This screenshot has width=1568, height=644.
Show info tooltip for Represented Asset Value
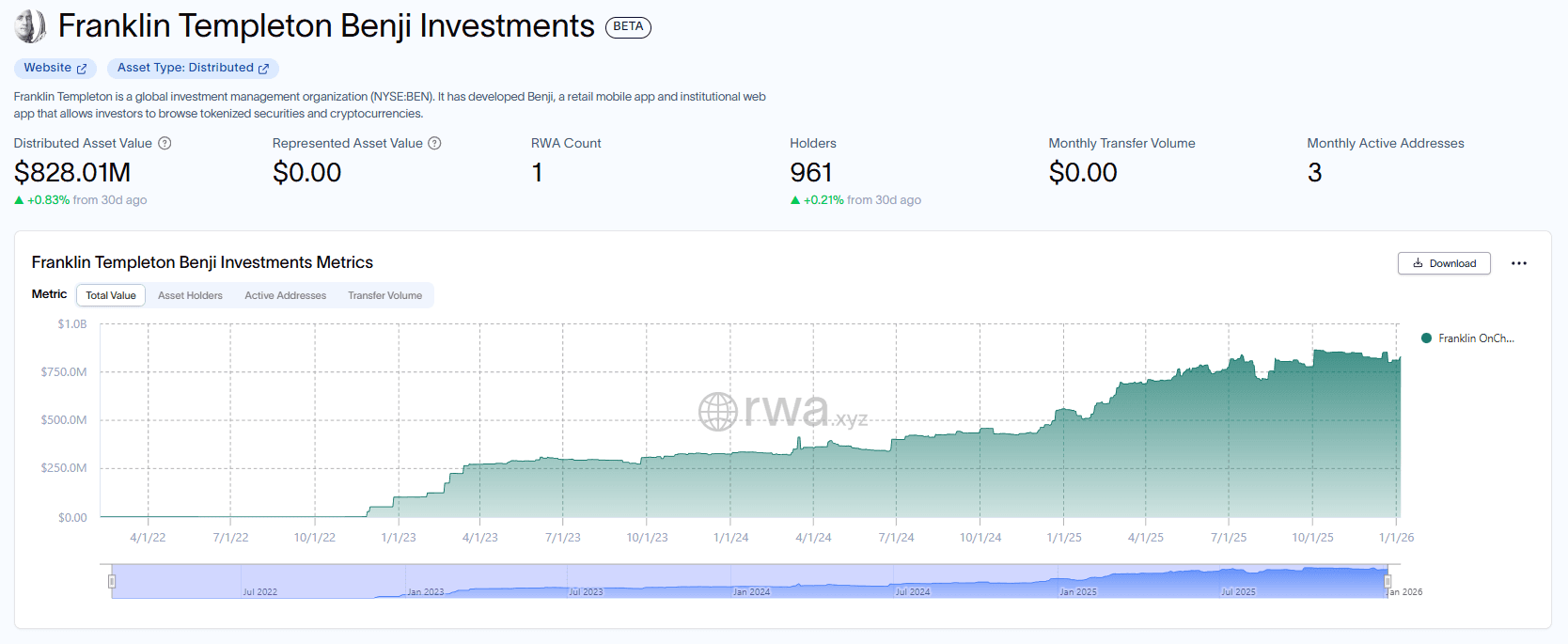tap(434, 143)
